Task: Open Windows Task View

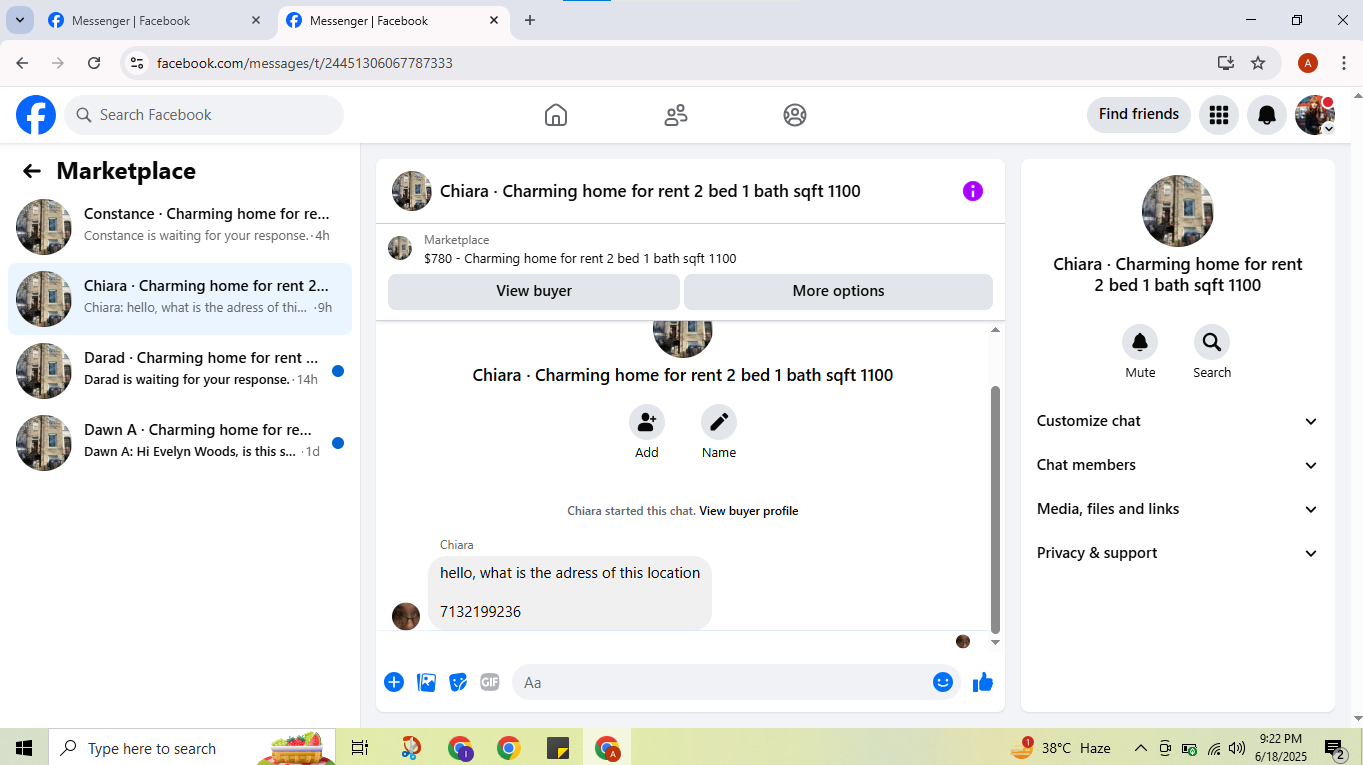Action: [x=360, y=748]
